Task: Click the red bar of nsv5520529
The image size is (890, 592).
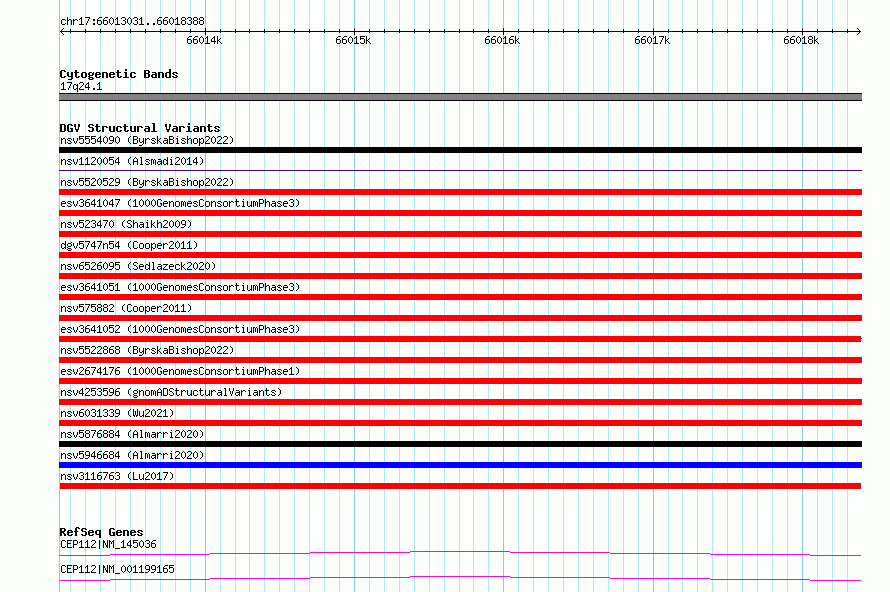Action: click(x=460, y=192)
